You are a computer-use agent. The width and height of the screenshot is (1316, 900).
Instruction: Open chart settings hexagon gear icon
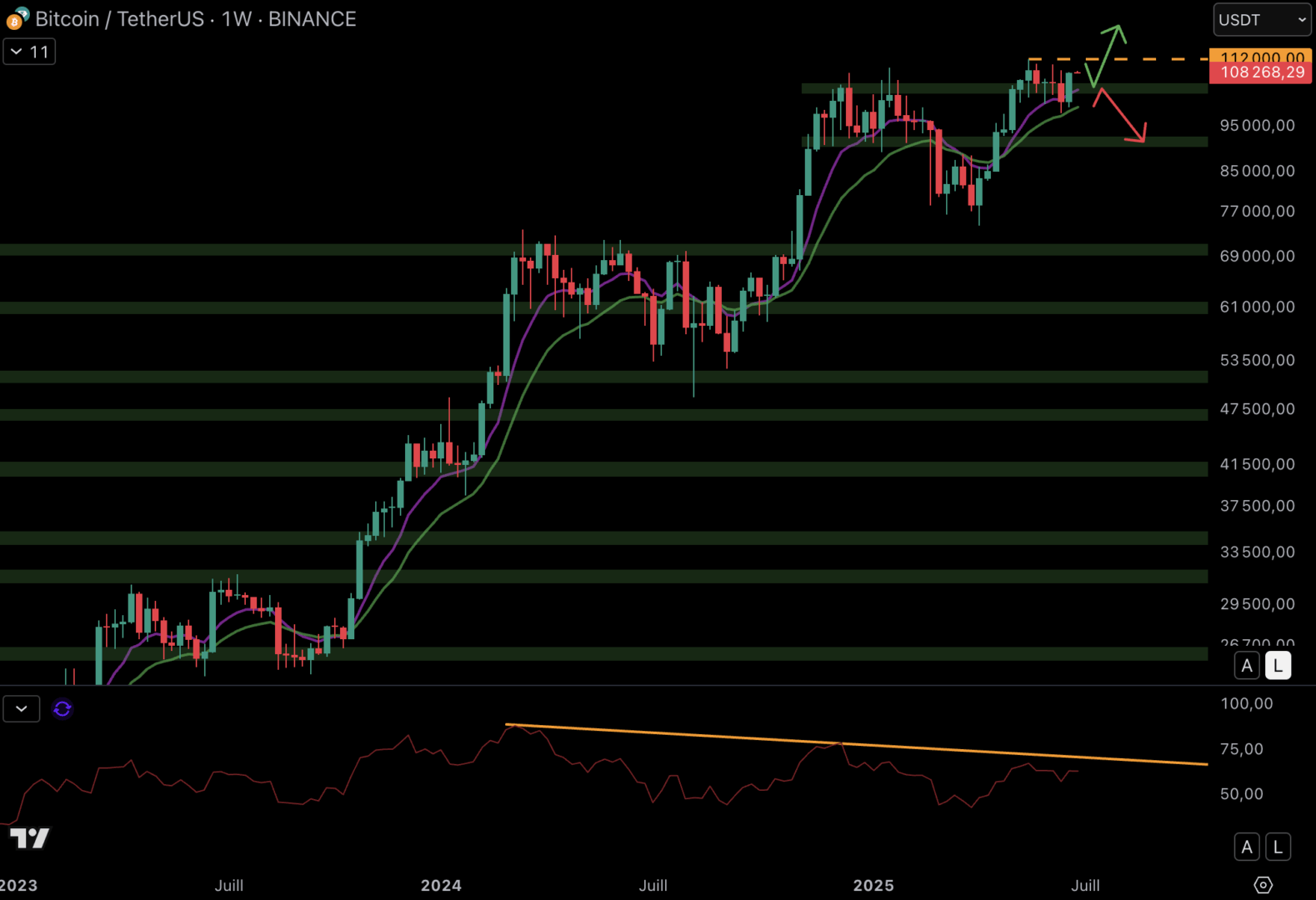click(1263, 885)
